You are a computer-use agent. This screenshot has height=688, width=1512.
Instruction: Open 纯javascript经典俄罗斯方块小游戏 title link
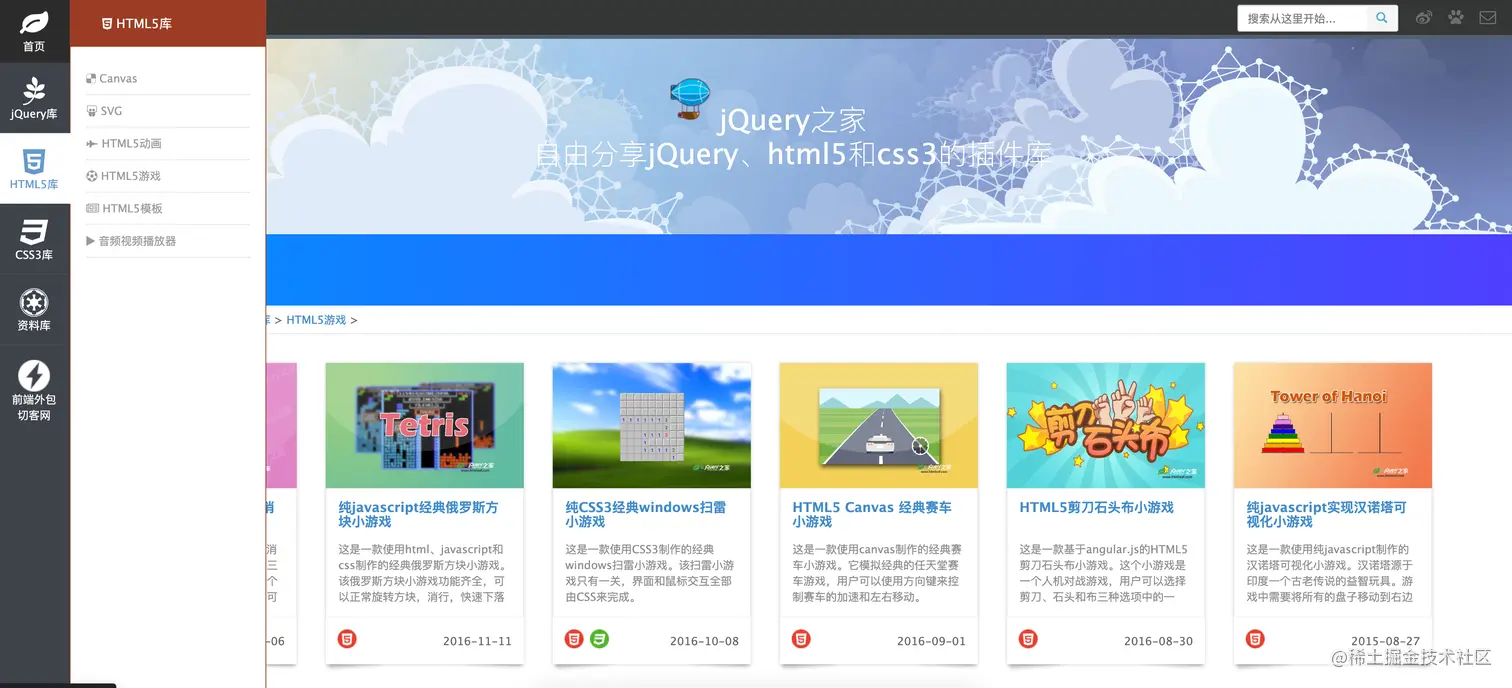pyautogui.click(x=418, y=514)
